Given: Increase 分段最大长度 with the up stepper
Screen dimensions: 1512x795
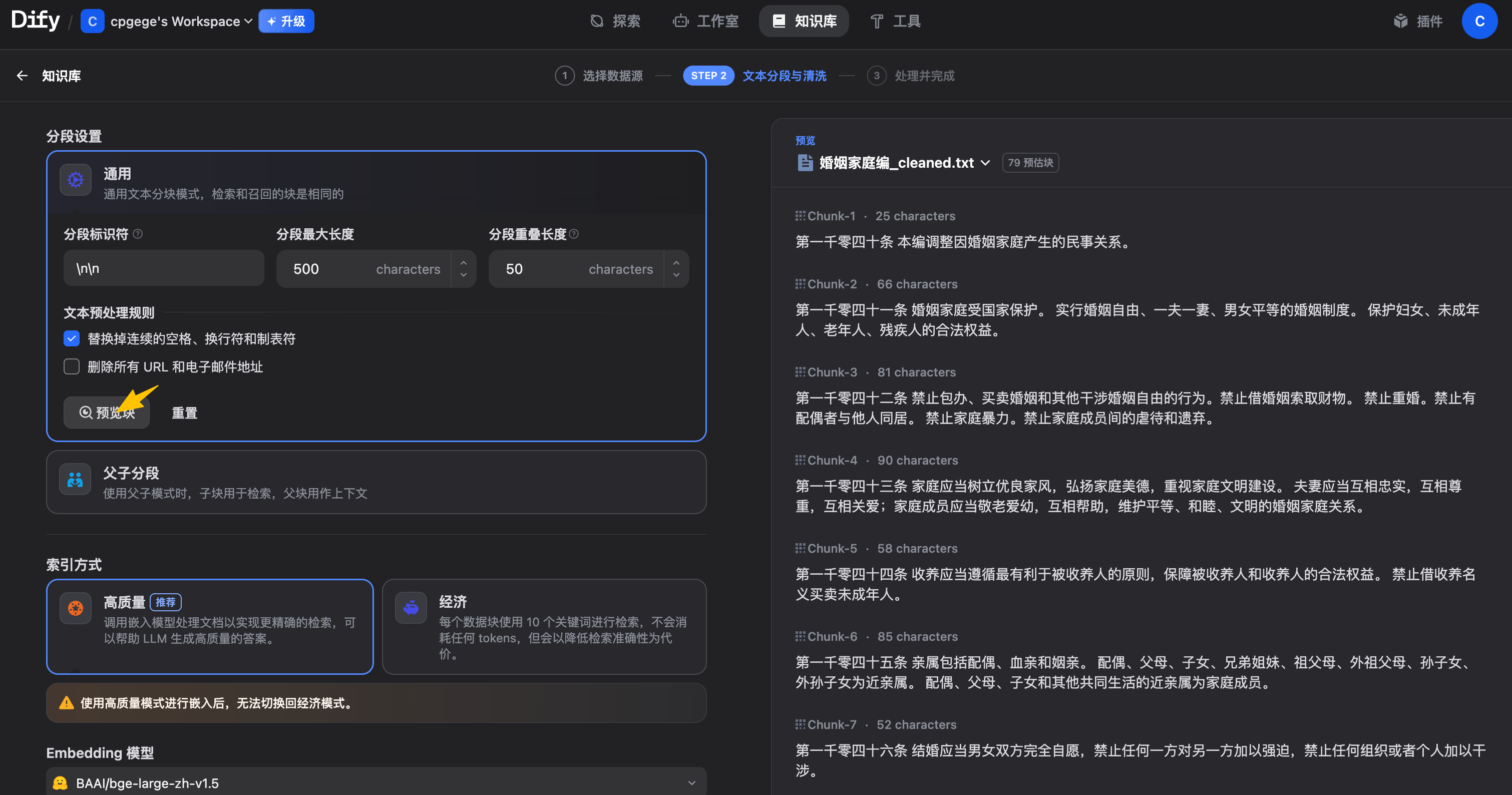Looking at the screenshot, I should coord(464,262).
